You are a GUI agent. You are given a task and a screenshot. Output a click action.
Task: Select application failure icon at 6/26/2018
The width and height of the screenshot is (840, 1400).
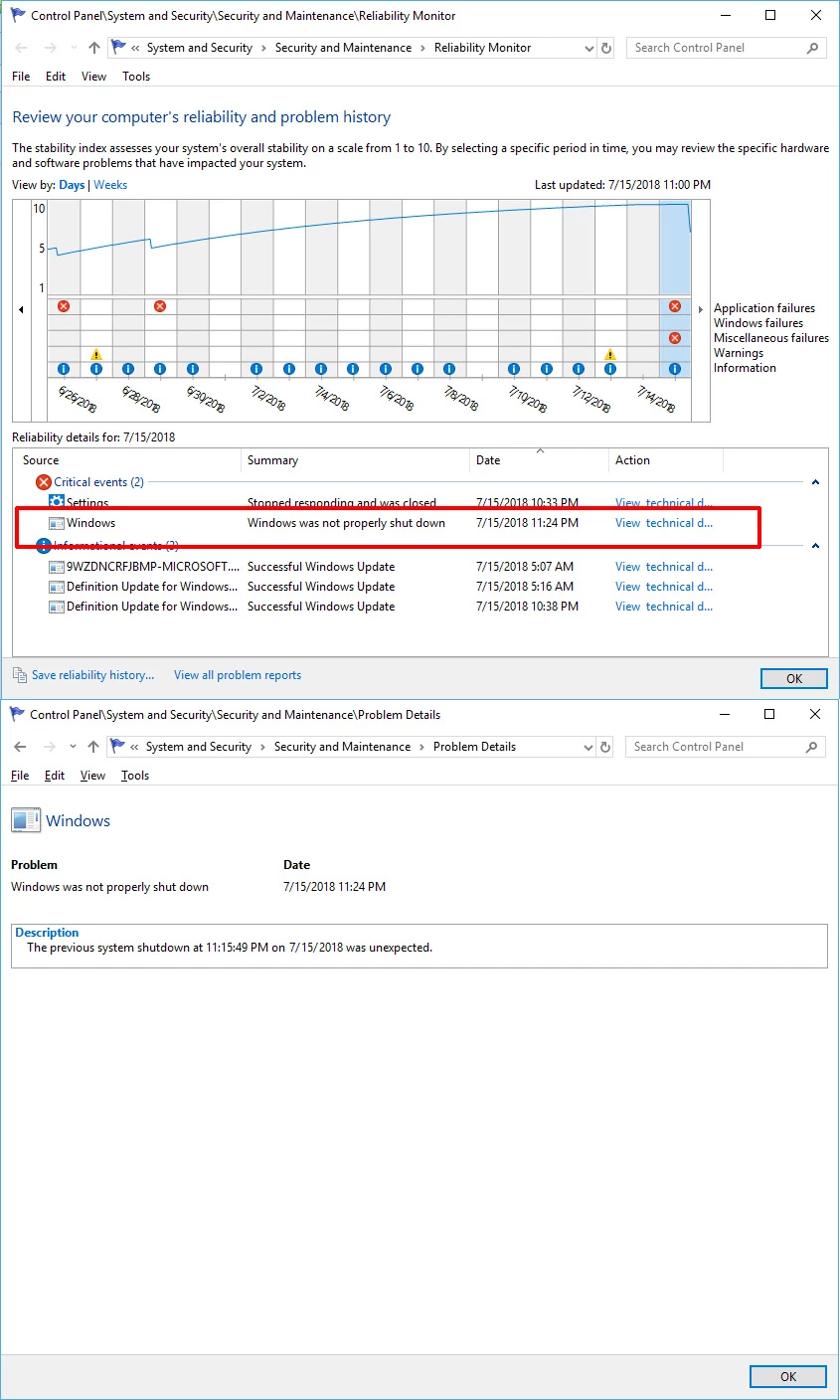64,306
